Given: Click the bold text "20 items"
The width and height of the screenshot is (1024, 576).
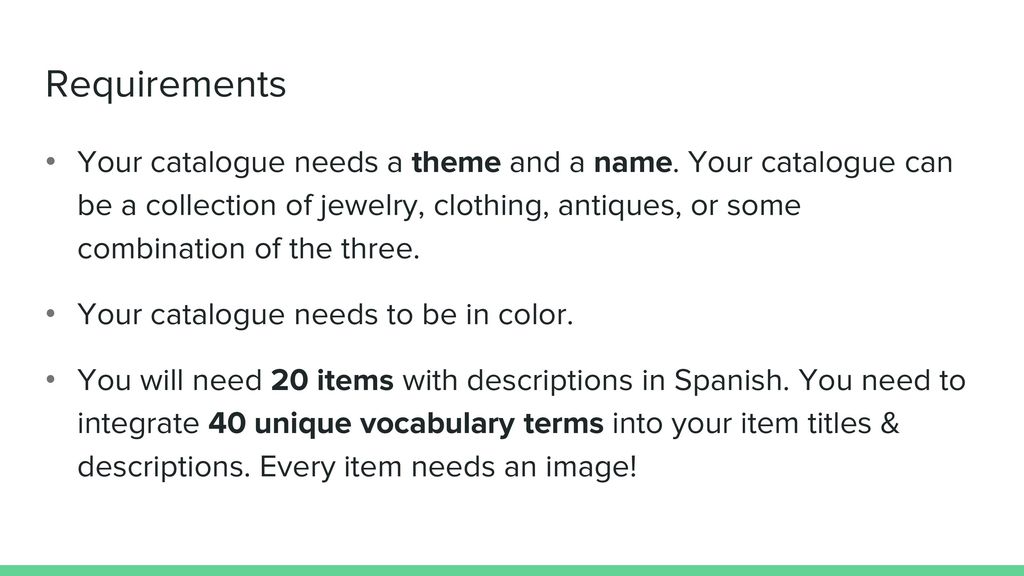Looking at the screenshot, I should [x=332, y=380].
